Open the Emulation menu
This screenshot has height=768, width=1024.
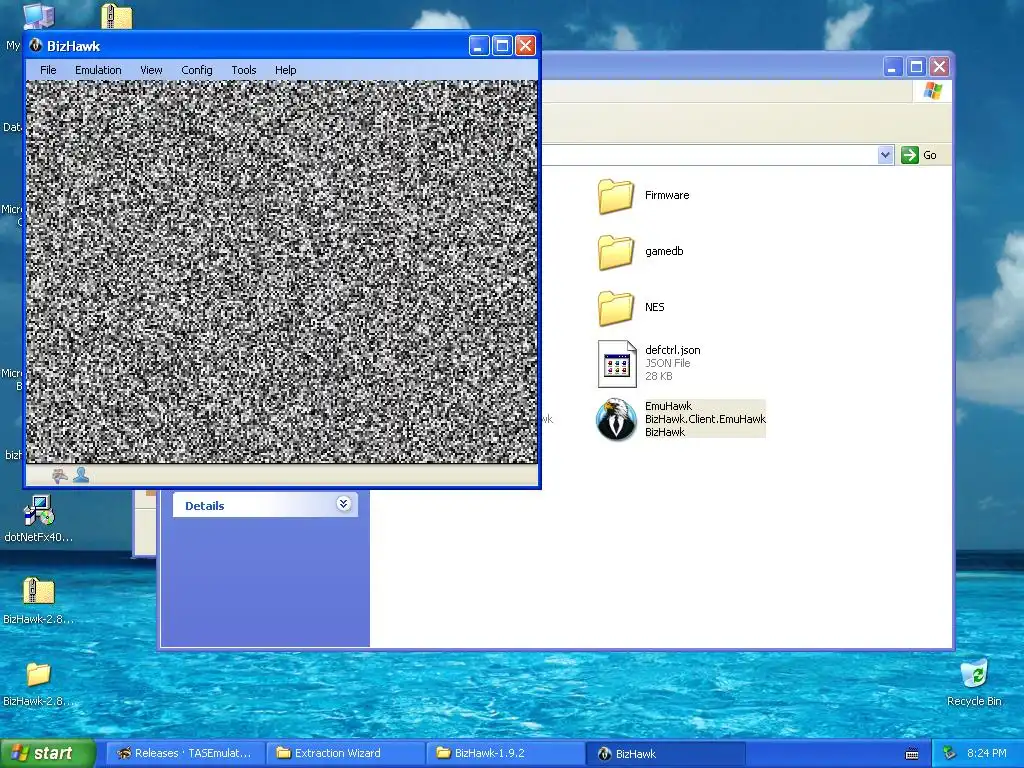click(x=98, y=70)
